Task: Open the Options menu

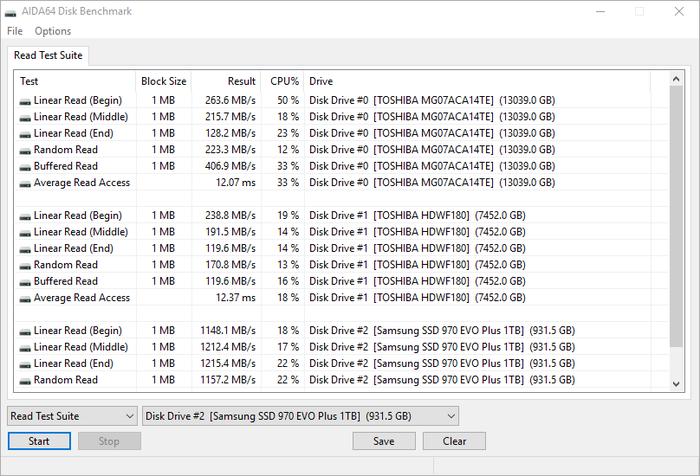Action: [x=53, y=31]
